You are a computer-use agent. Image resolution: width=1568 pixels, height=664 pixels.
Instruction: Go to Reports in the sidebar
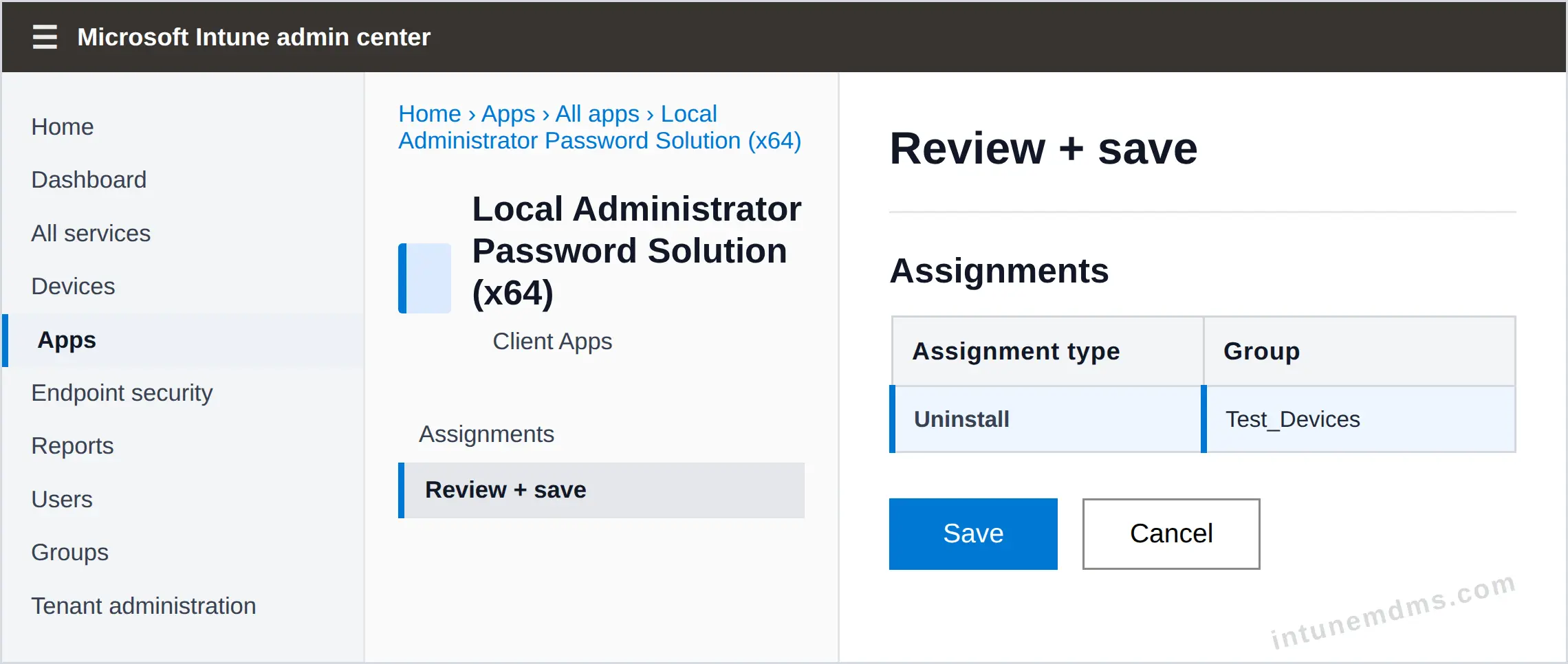click(72, 446)
